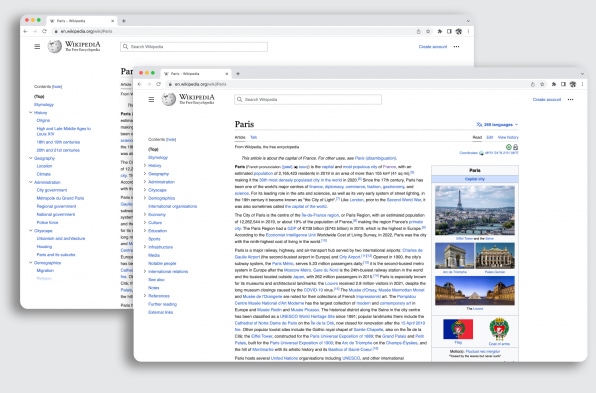Switch to the Talk tab of Paris article
Screen dimensions: 596x393
click(254, 137)
